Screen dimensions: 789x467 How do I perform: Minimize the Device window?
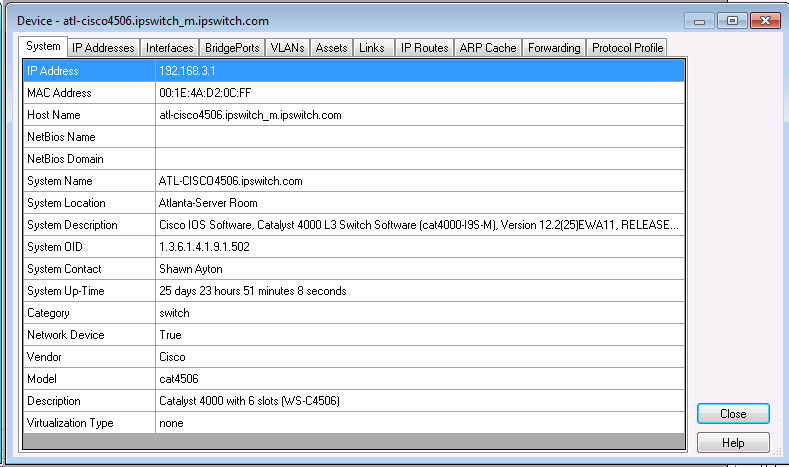click(699, 21)
